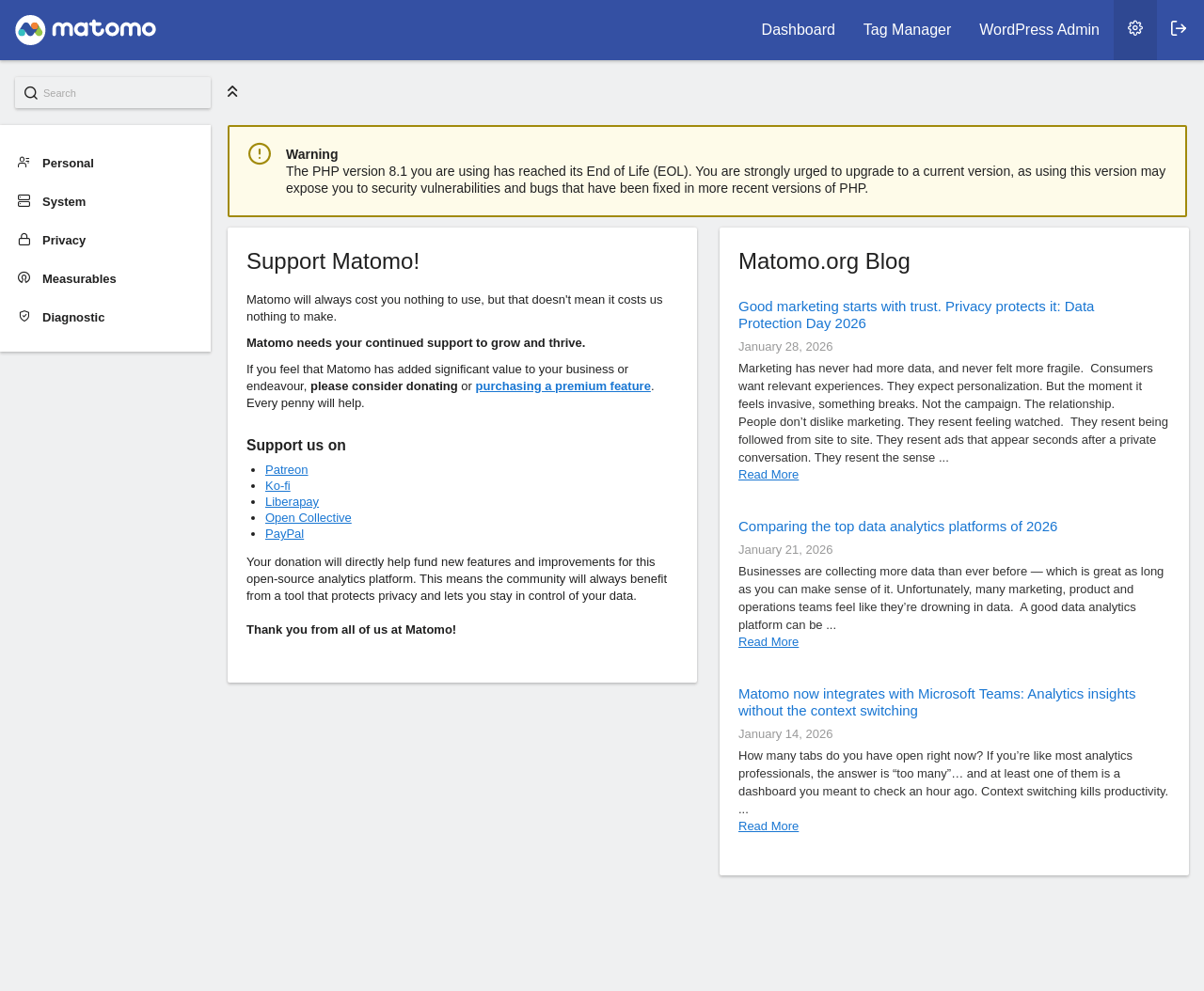Click the Personal menu icon
1204x991 pixels.
24,163
